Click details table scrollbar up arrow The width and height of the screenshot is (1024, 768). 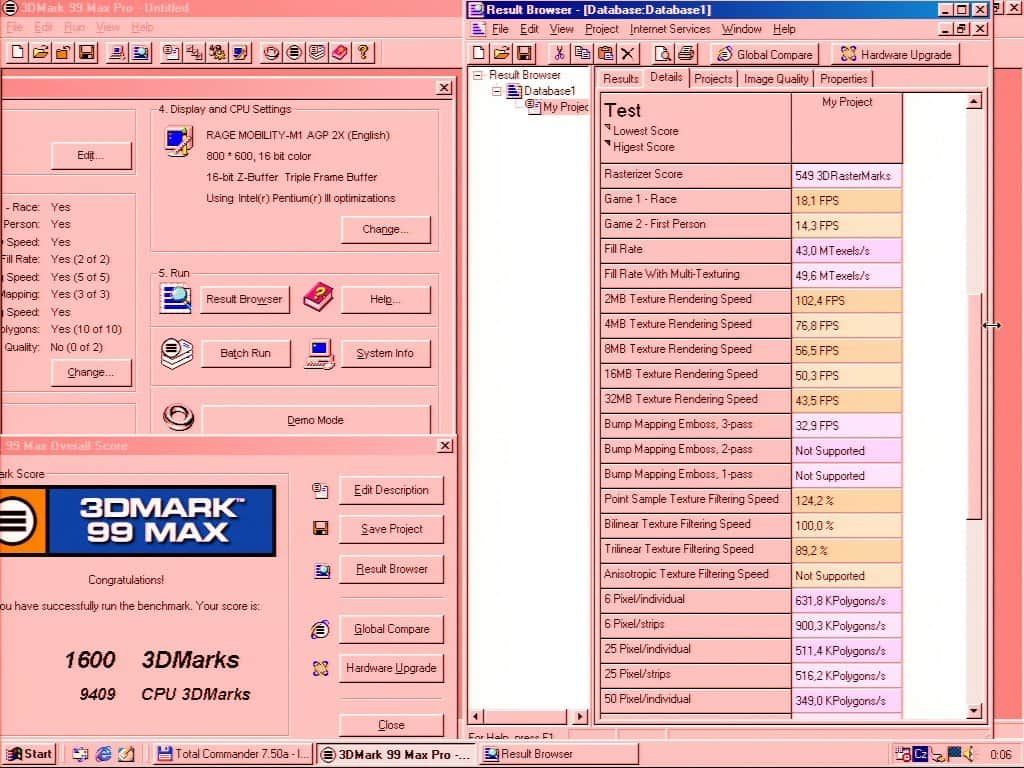[x=973, y=101]
